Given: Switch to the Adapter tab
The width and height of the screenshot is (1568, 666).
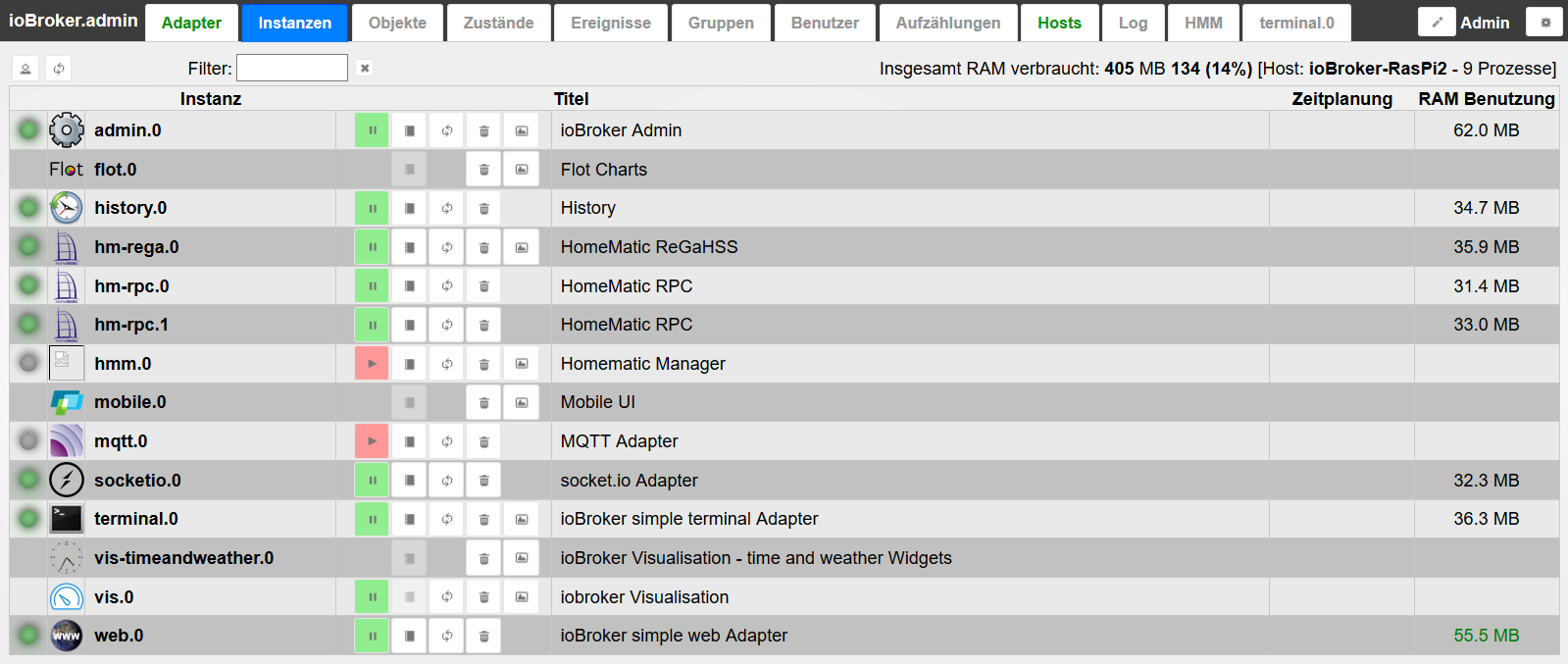Looking at the screenshot, I should tap(191, 23).
